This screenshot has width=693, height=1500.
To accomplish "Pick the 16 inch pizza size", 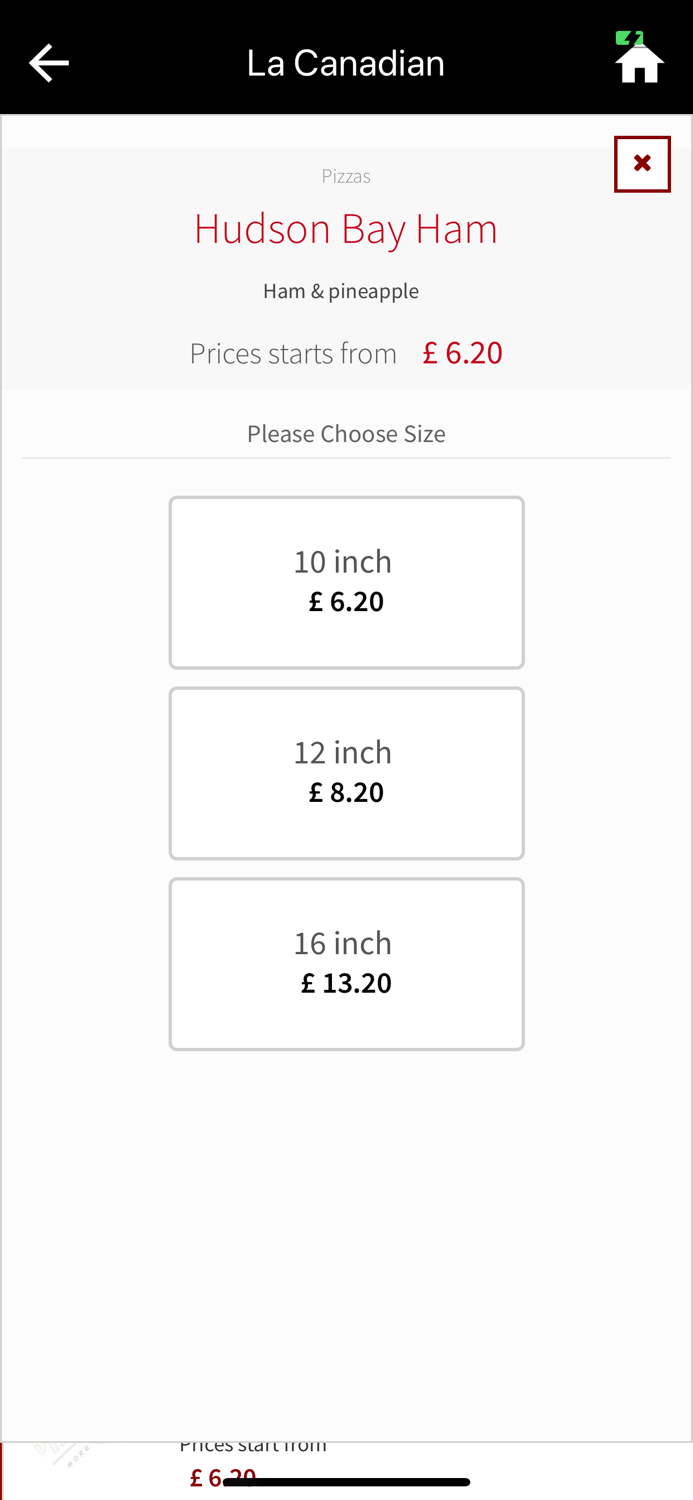I will coord(346,964).
